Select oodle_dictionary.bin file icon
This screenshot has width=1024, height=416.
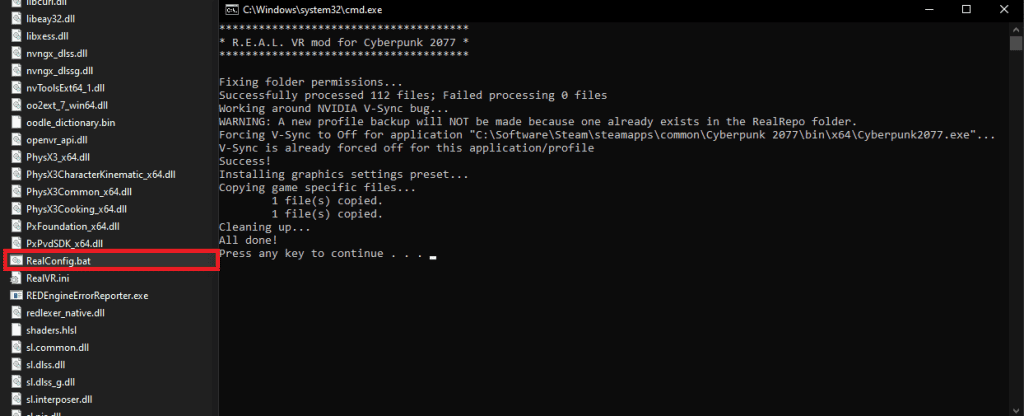point(16,122)
